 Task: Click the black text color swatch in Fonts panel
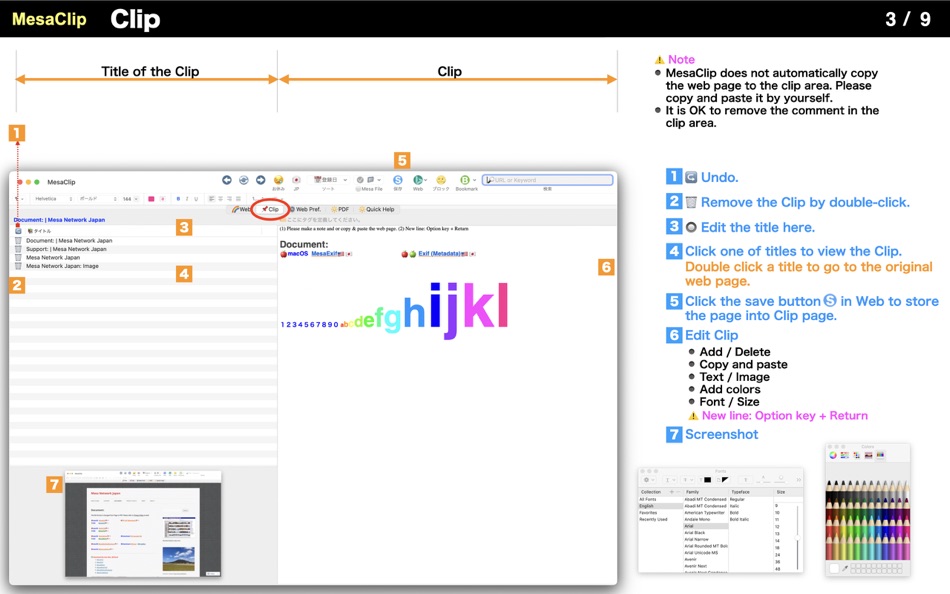(x=708, y=480)
